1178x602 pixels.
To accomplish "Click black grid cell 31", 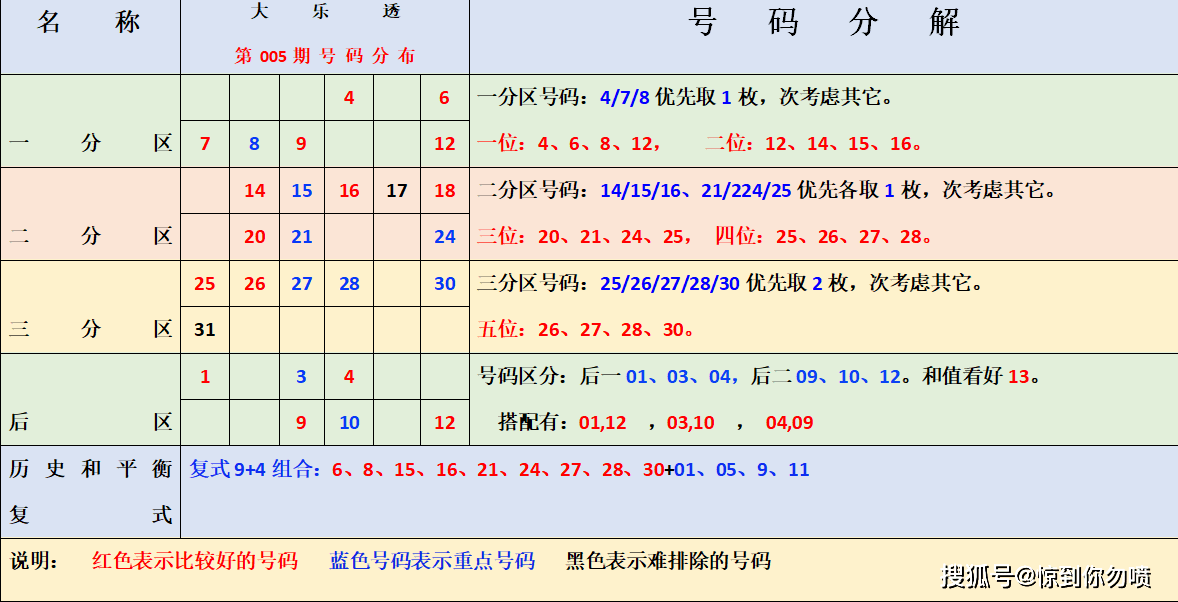I will [x=204, y=330].
